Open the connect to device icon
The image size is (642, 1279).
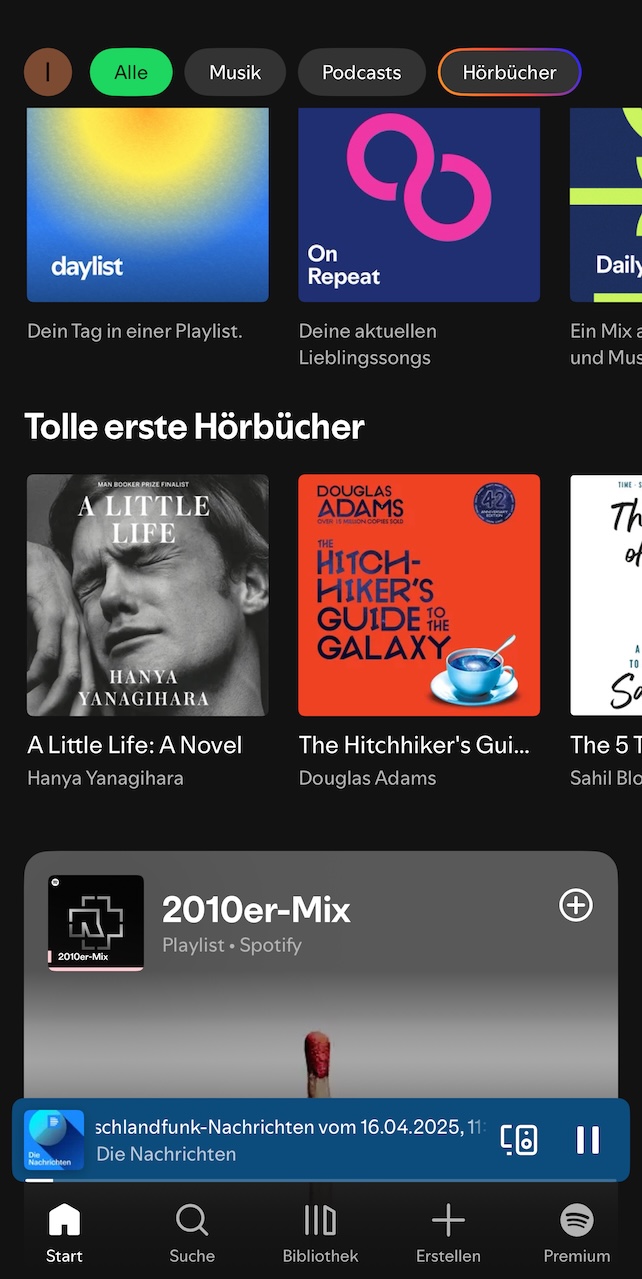pyautogui.click(x=519, y=1140)
